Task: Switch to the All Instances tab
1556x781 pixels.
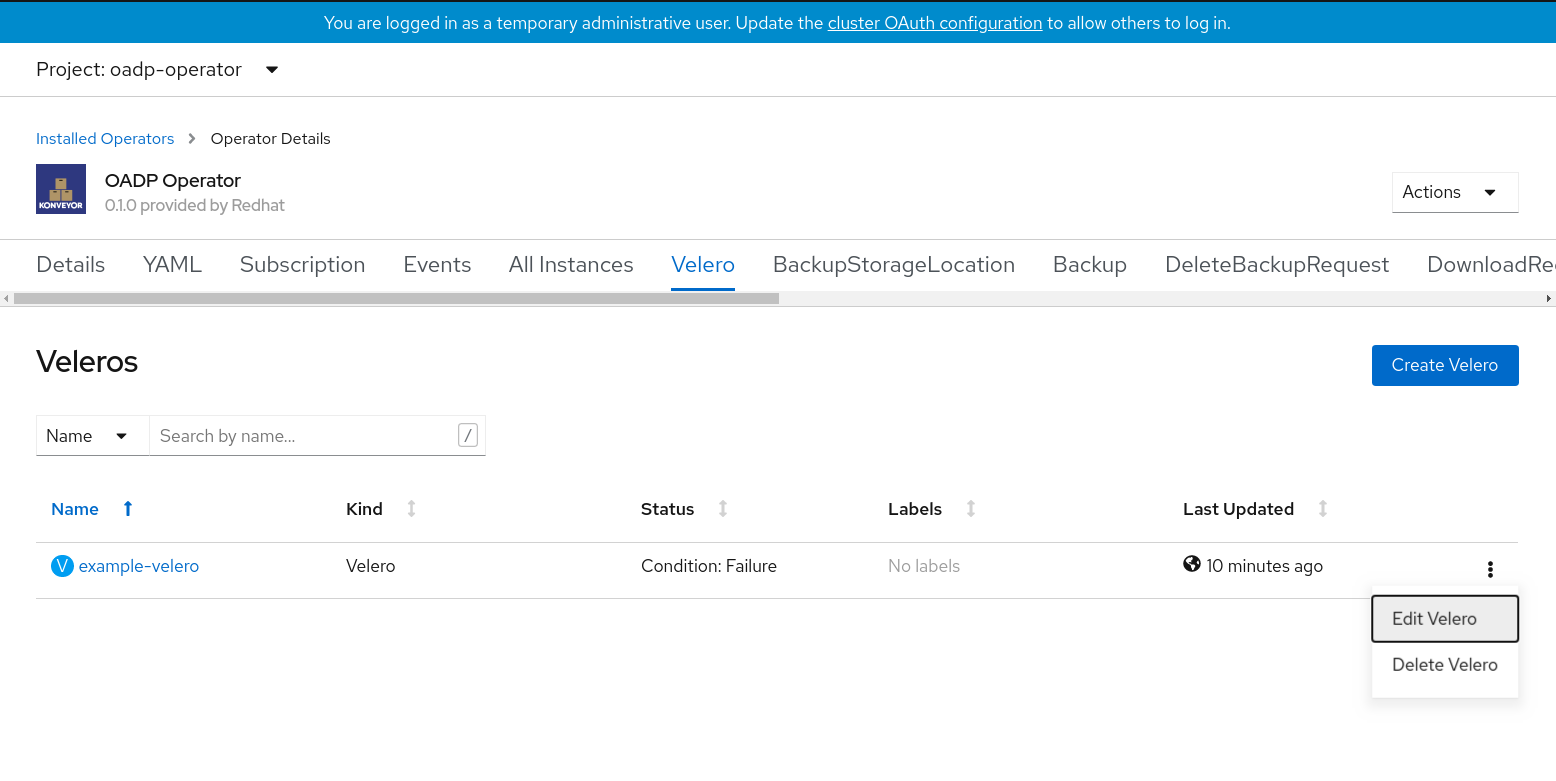Action: (x=571, y=264)
